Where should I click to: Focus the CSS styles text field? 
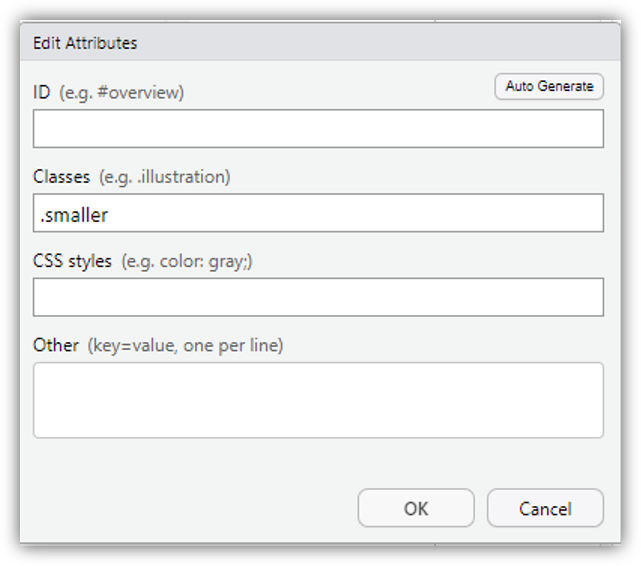point(318,297)
